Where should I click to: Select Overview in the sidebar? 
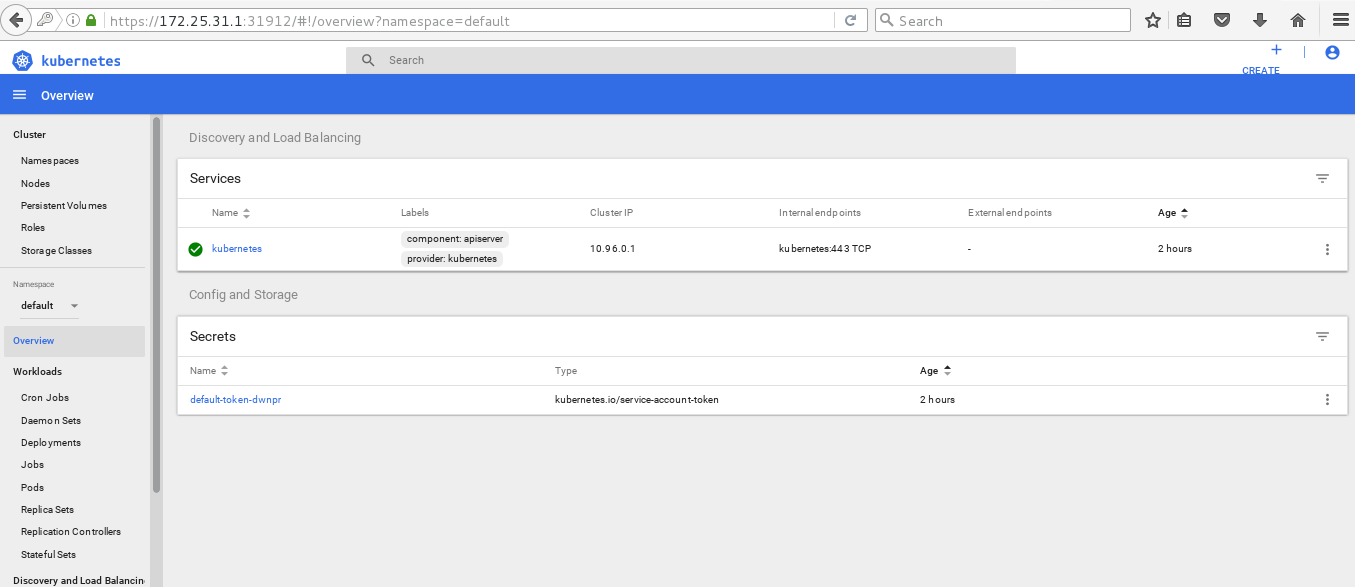point(74,341)
